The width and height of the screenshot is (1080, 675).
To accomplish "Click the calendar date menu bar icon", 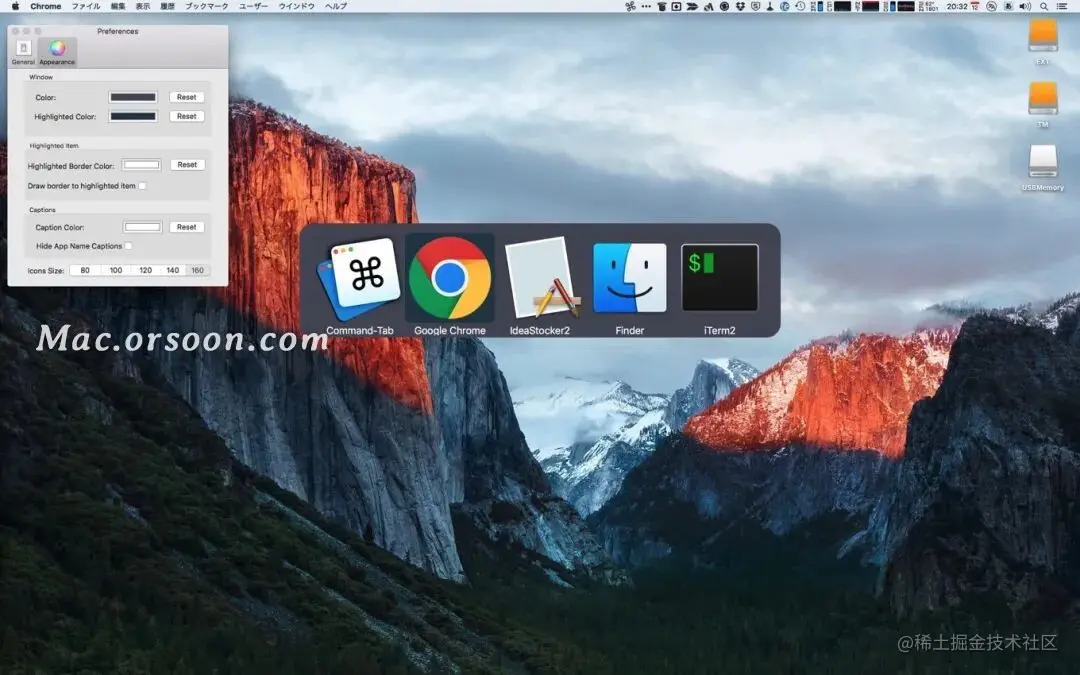I will [x=975, y=6].
